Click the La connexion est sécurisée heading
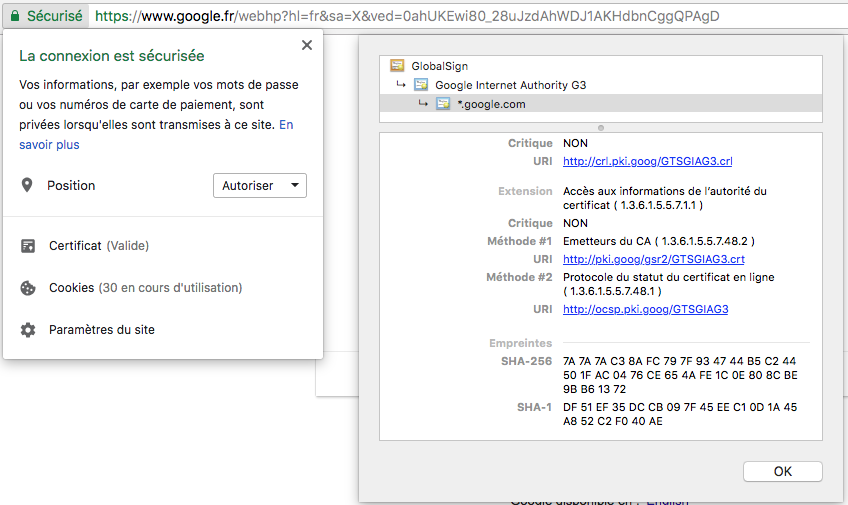The image size is (848, 505). tap(111, 56)
